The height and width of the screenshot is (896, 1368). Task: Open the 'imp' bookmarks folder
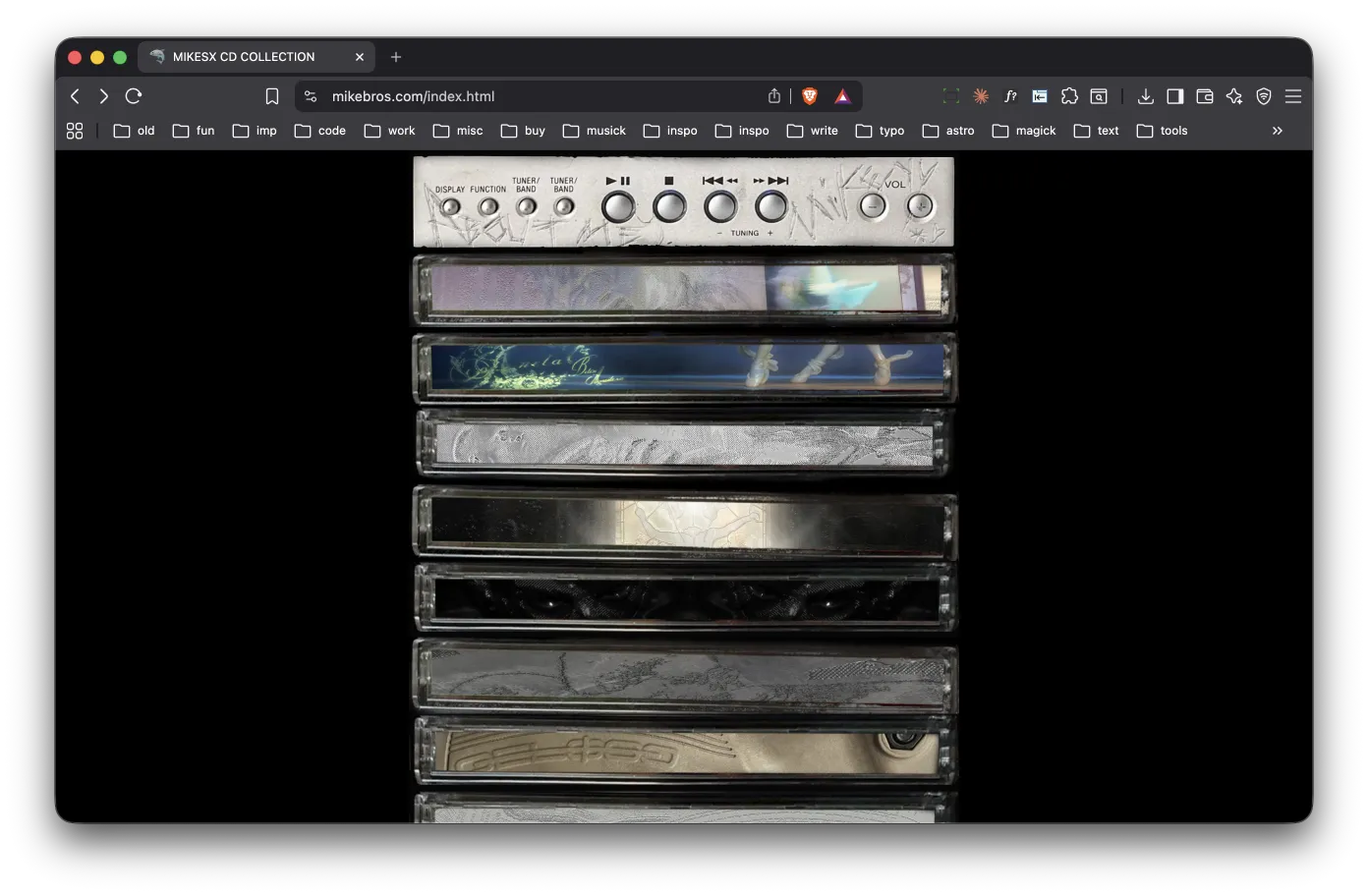[x=255, y=131]
